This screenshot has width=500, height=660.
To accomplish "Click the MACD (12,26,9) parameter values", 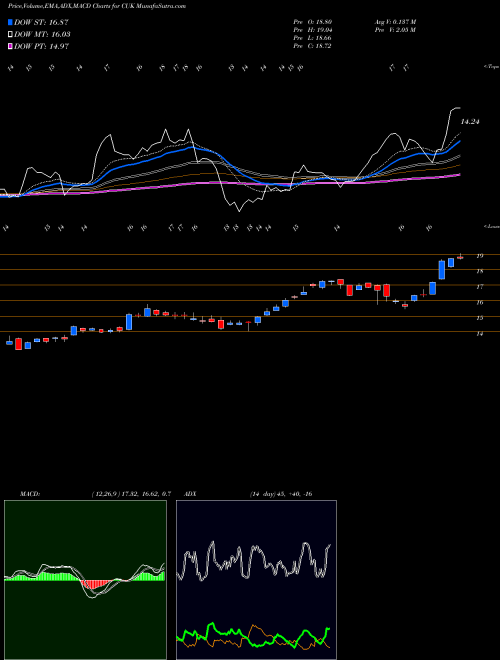I will tap(131, 494).
